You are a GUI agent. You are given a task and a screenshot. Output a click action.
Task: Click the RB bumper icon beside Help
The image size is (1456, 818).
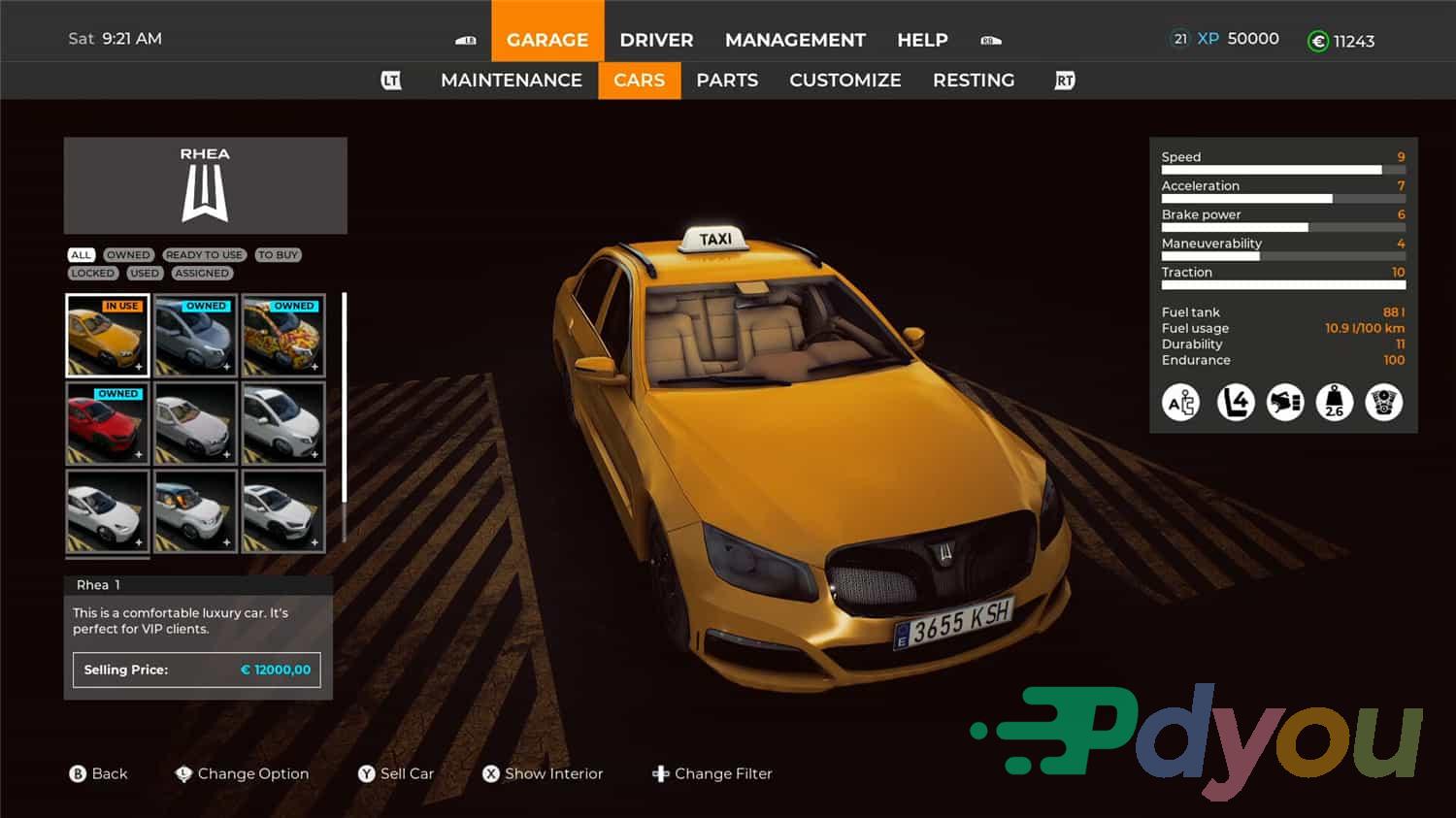point(990,41)
